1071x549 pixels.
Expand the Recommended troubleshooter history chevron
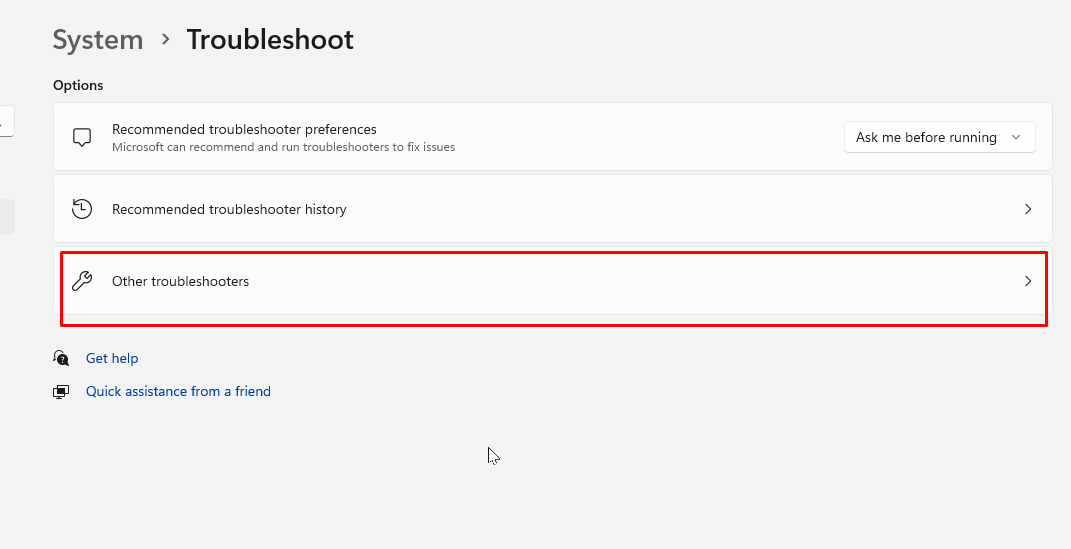[1027, 209]
